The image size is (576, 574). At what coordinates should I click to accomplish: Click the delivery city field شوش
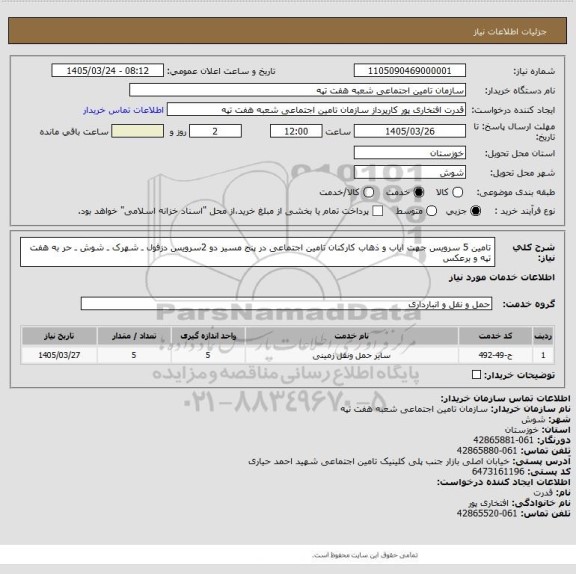point(410,173)
